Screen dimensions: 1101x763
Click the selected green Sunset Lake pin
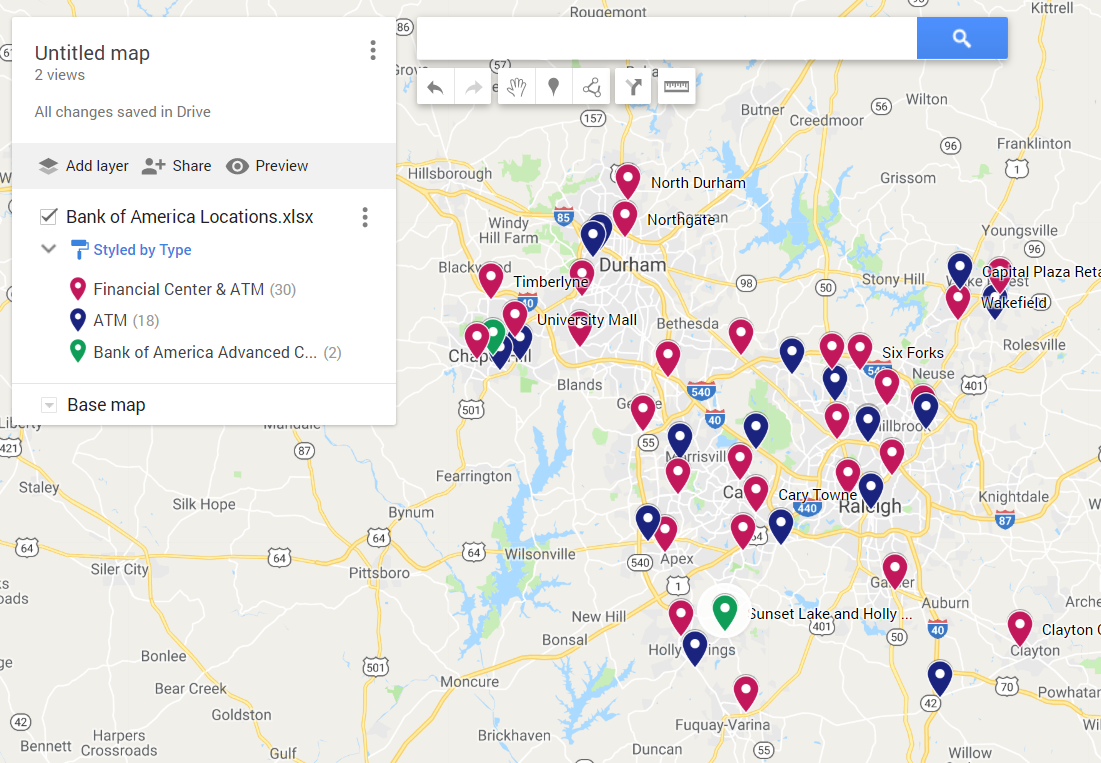(725, 611)
